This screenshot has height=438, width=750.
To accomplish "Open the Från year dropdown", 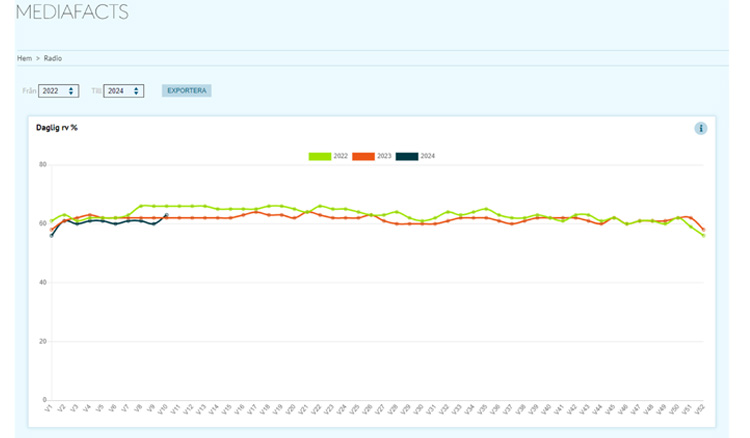I will coord(59,91).
